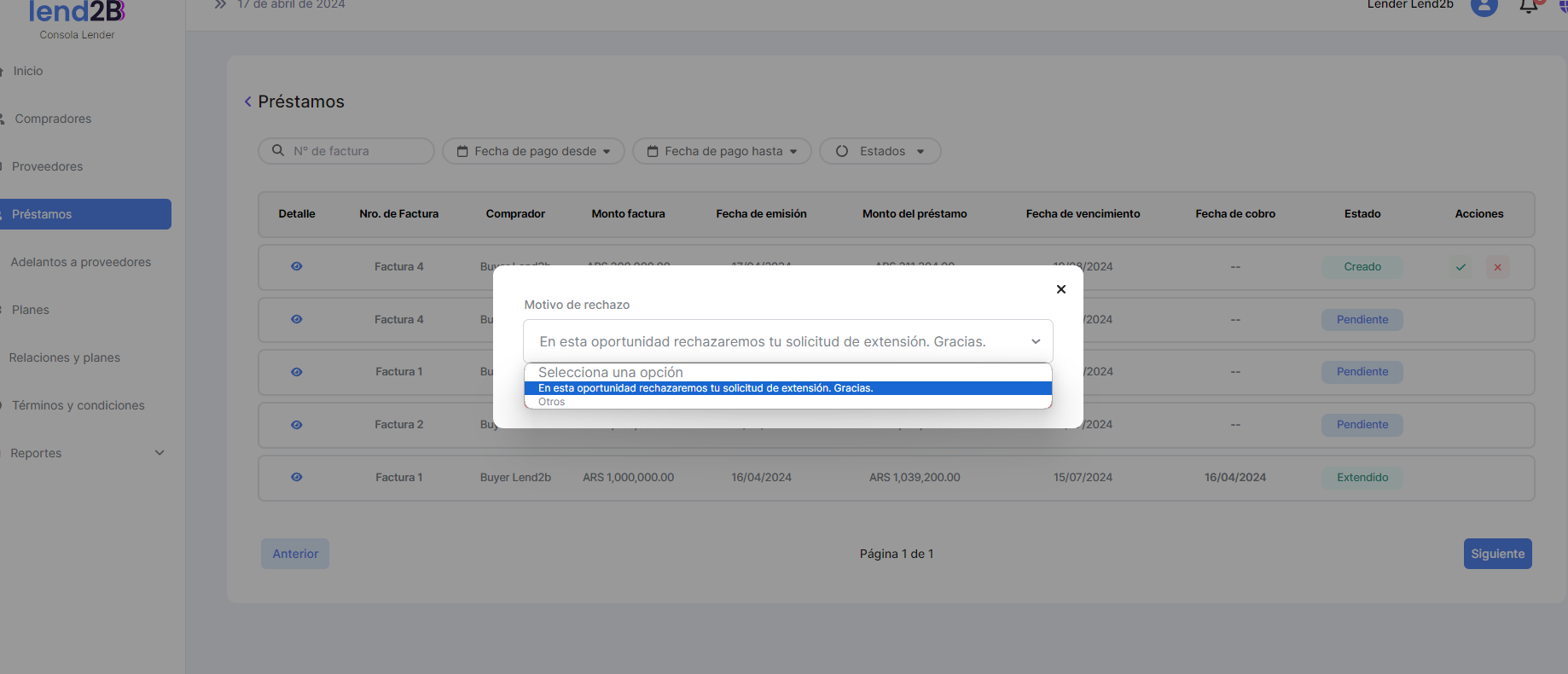The height and width of the screenshot is (674, 1568).
Task: Open the Estados filter dropdown
Action: (x=880, y=151)
